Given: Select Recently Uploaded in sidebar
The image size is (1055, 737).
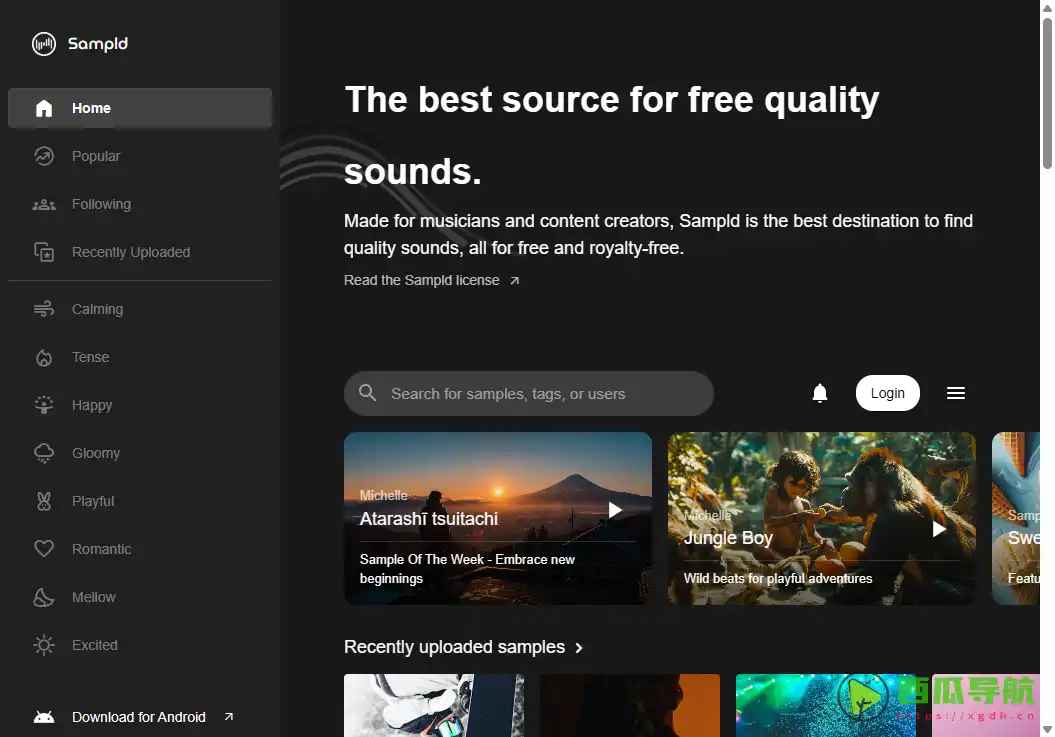Looking at the screenshot, I should pyautogui.click(x=130, y=252).
